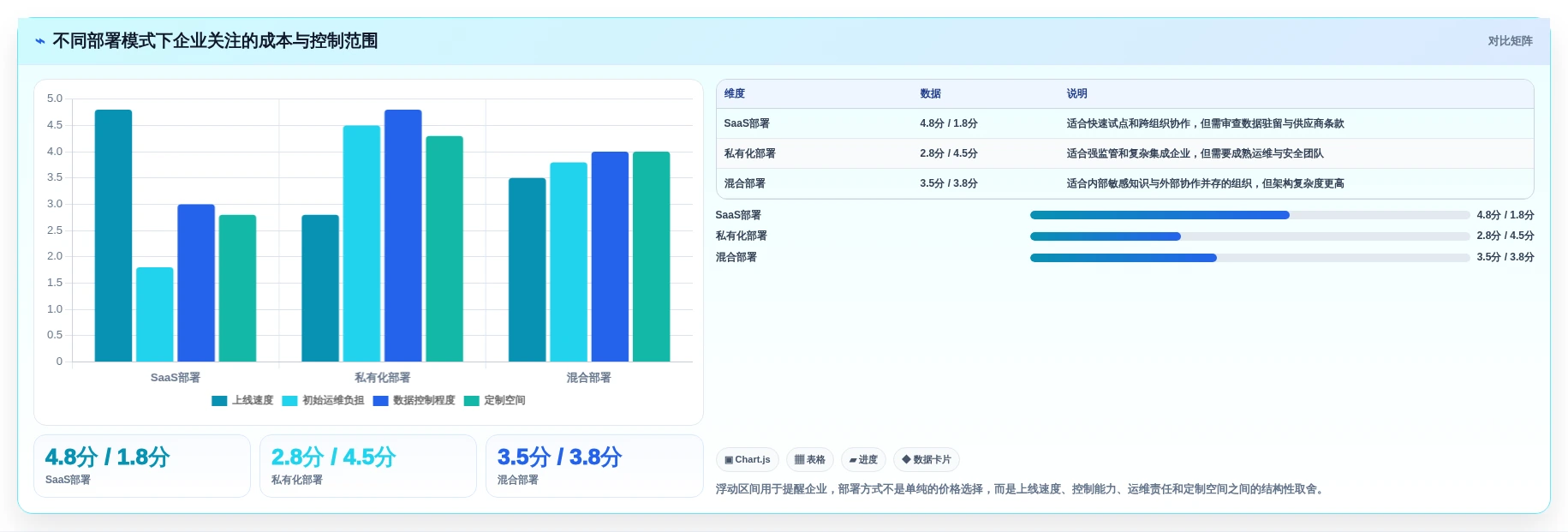Click the SaaS部署 label in progress list
This screenshot has width=1568, height=532.
(738, 215)
